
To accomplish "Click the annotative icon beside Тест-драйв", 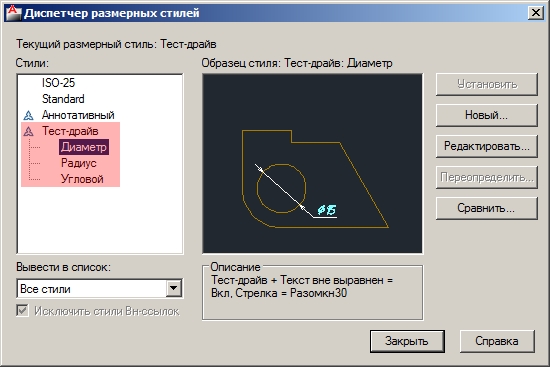I will pyautogui.click(x=28, y=131).
